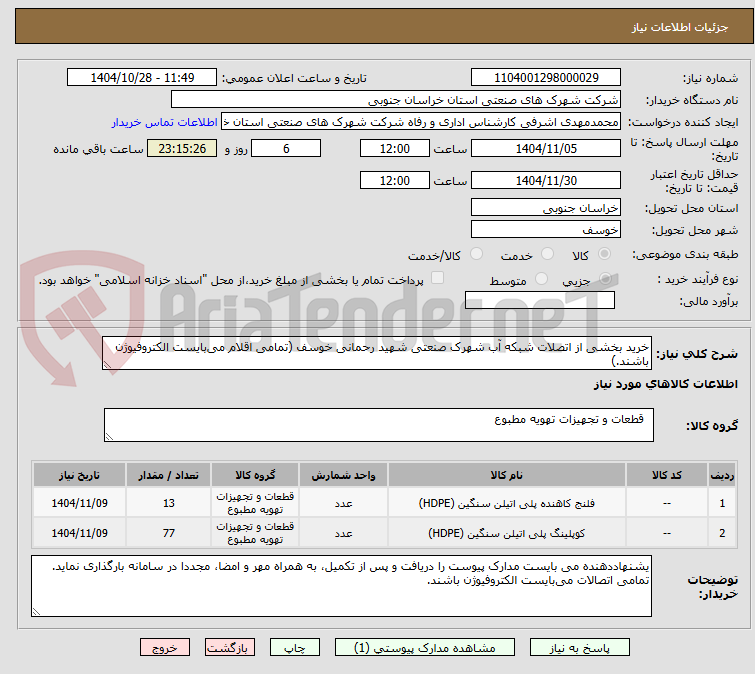Click the row number 2 cell

pyautogui.click(x=722, y=533)
